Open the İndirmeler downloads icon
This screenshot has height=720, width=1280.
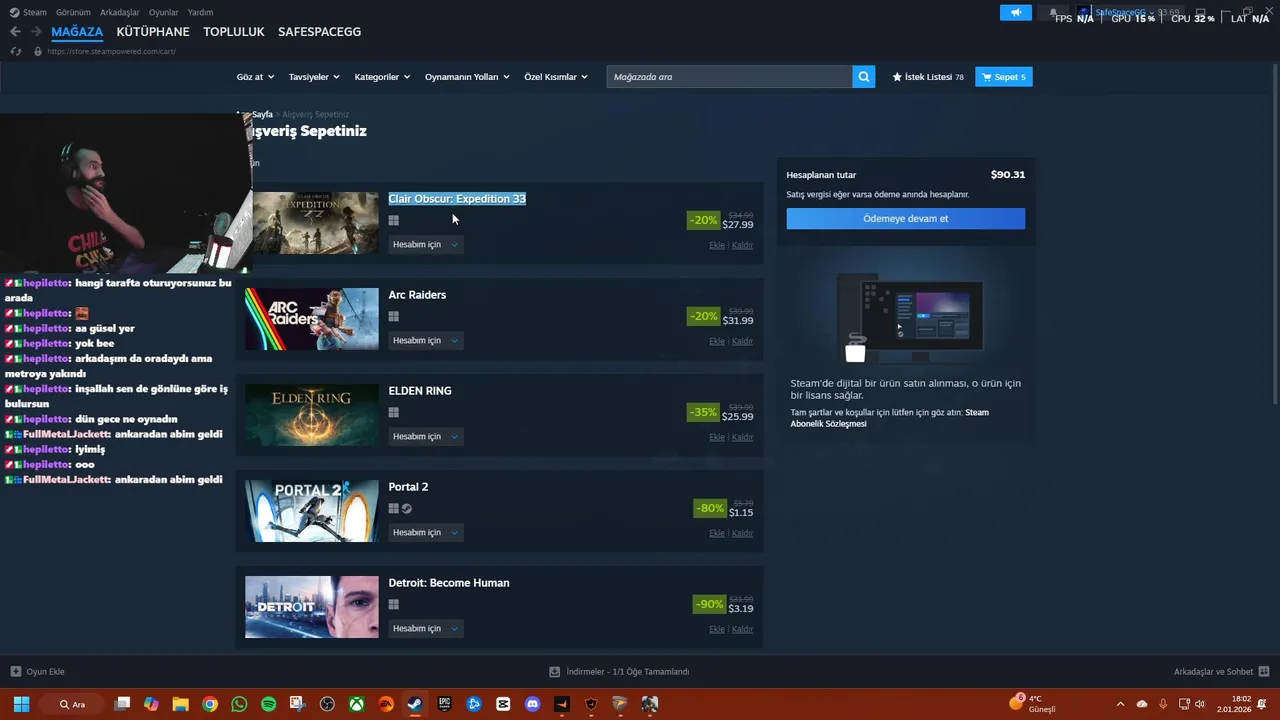554,672
